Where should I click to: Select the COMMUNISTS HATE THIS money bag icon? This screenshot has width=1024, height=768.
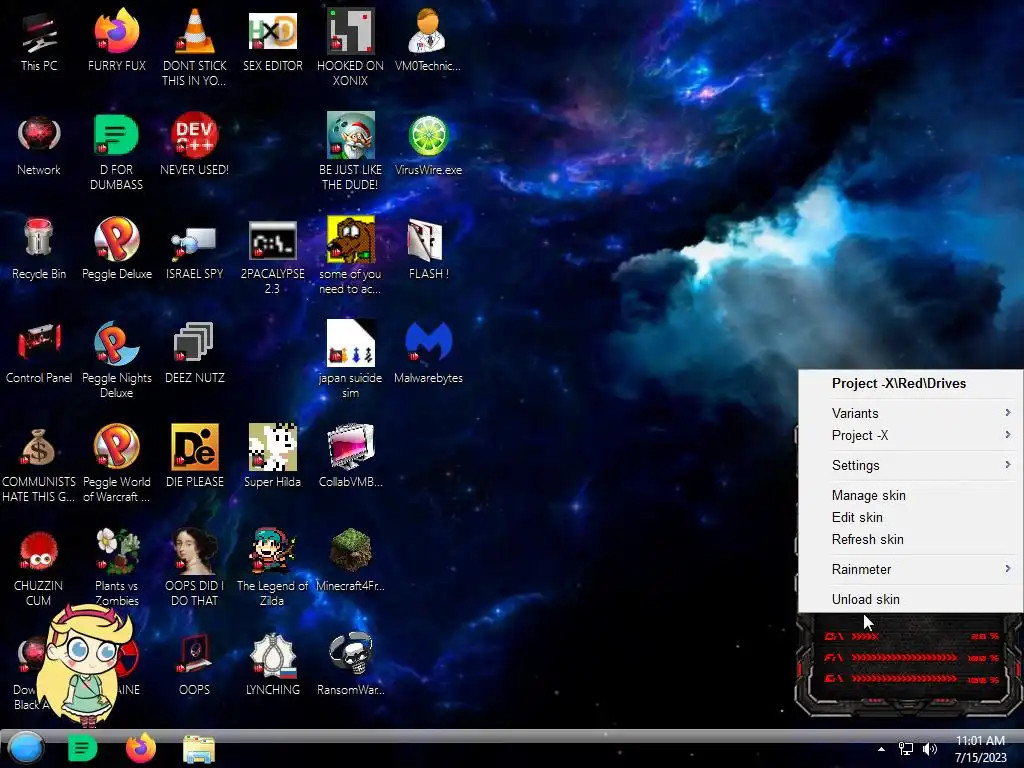(x=39, y=464)
